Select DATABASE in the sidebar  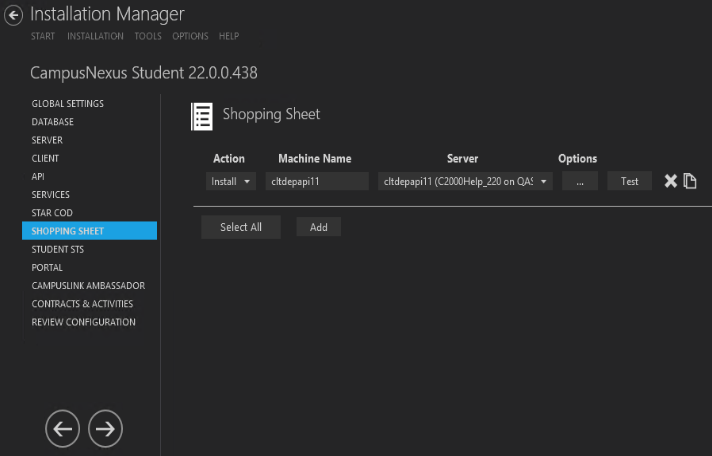53,122
